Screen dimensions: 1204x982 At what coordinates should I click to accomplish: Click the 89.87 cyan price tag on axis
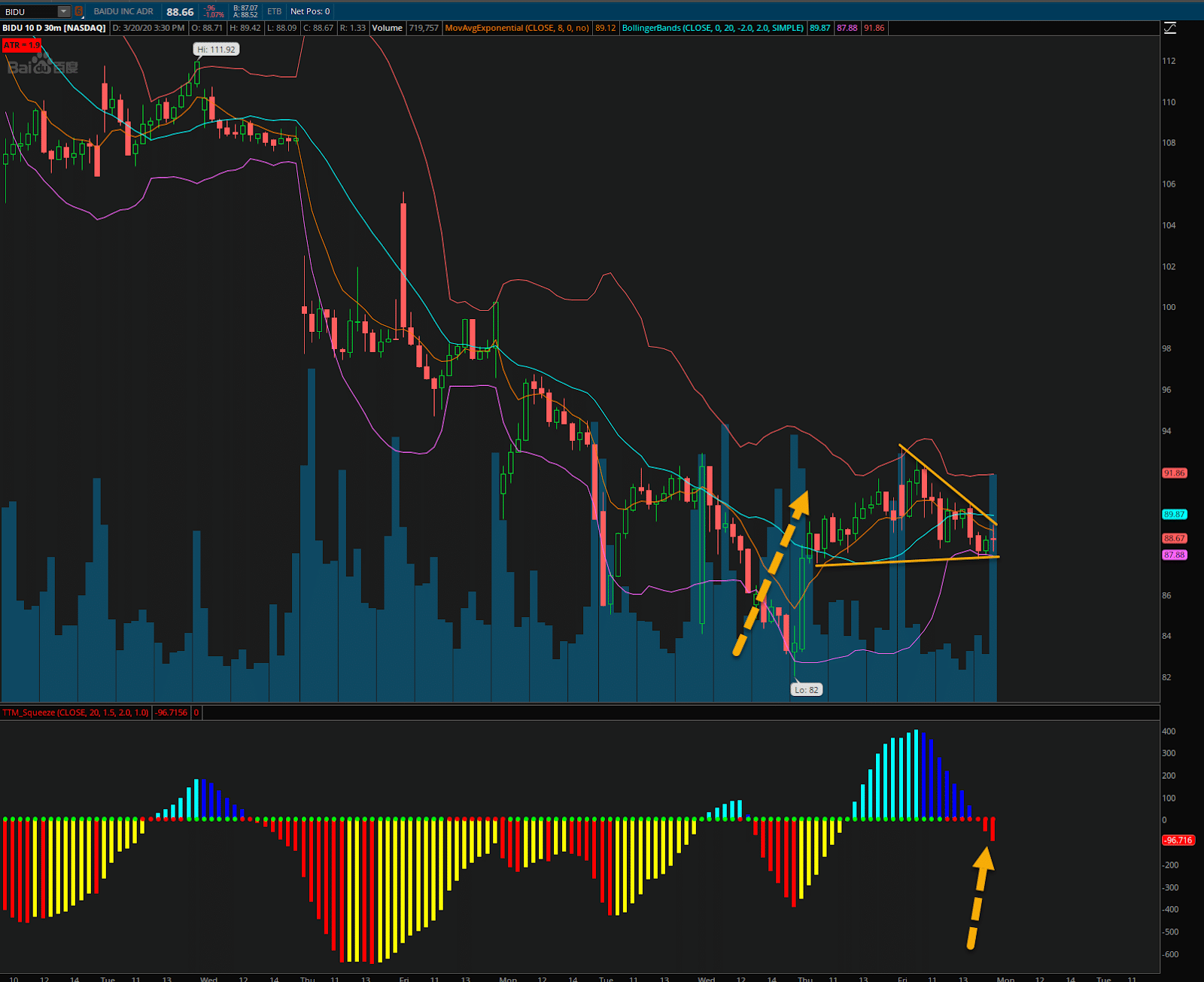pos(1175,515)
